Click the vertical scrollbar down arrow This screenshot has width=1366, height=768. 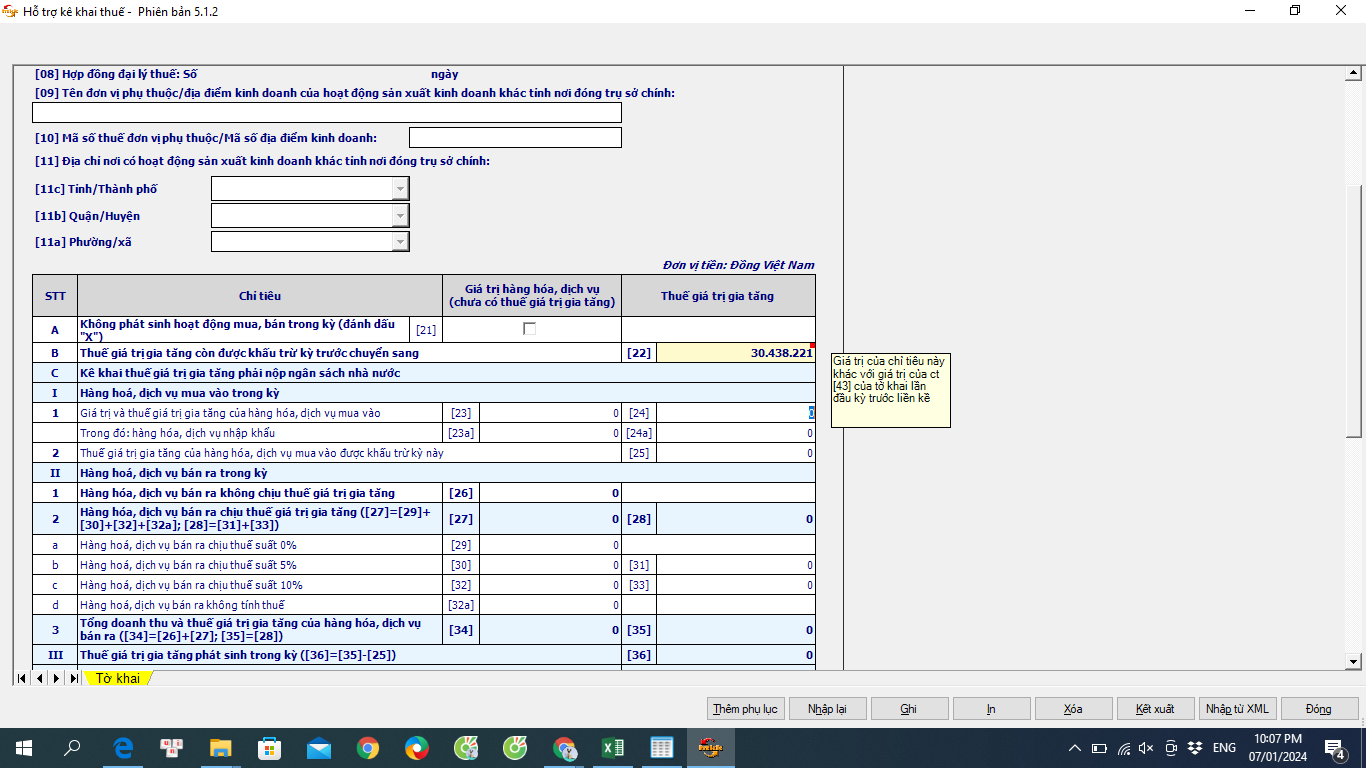pos(1354,661)
